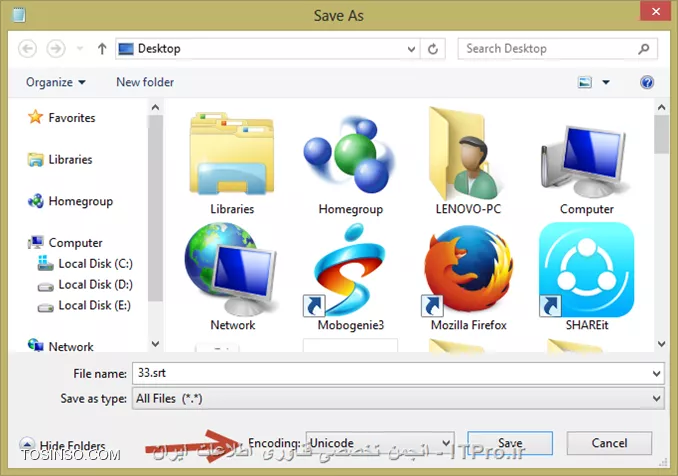Click the navigation pane scroll up arrow
Viewport: 678px width, 476px height.
pos(155,107)
